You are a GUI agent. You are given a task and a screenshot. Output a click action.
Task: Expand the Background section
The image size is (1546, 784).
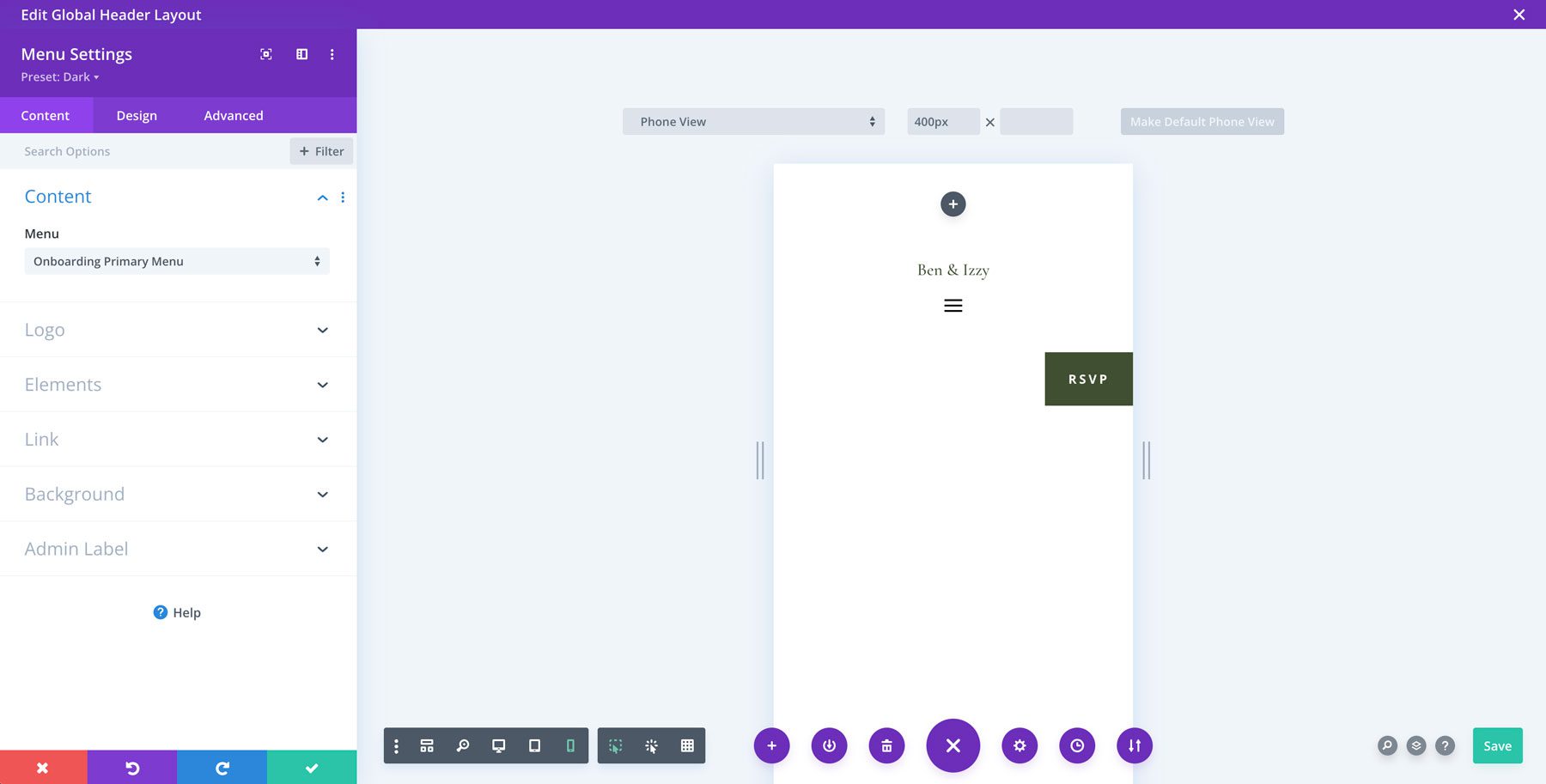176,494
